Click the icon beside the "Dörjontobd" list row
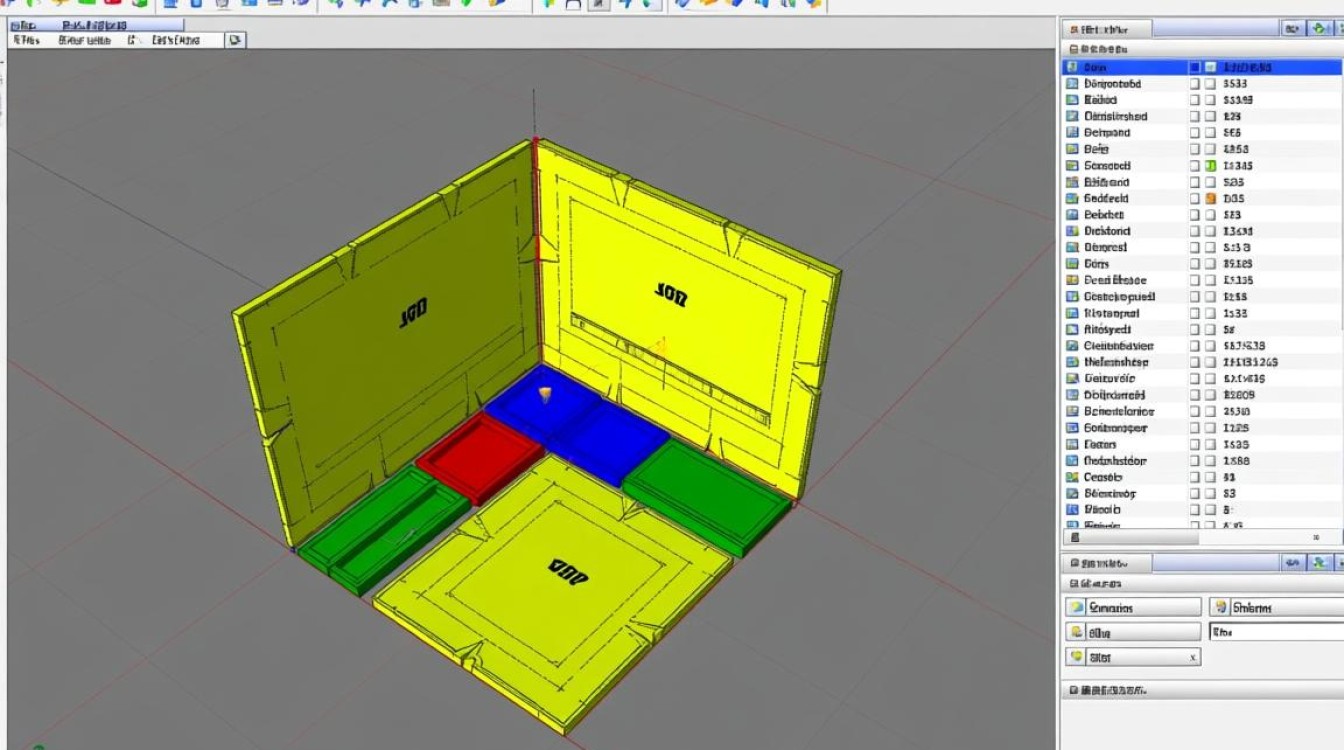 pos(1072,84)
